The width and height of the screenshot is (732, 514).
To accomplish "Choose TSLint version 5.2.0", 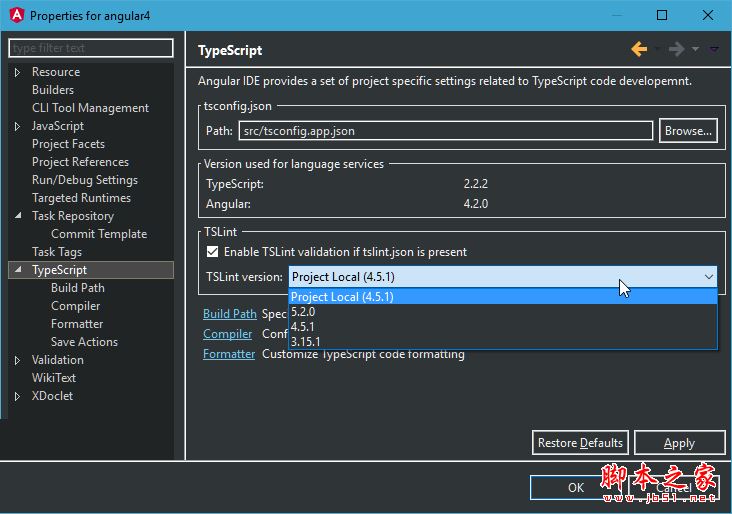I will (x=503, y=312).
